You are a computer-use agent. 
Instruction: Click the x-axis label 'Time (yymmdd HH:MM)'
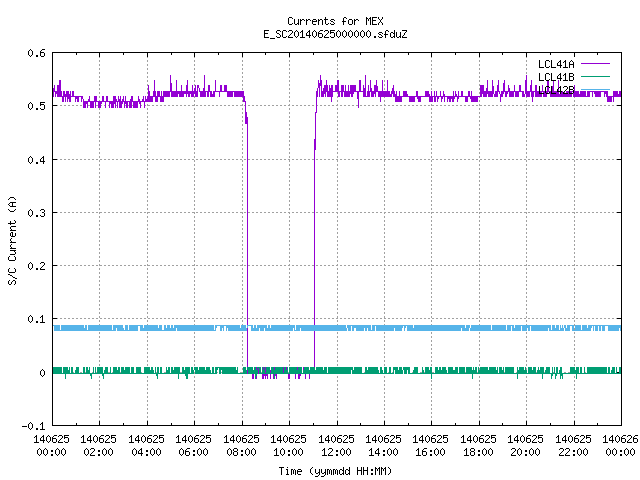(x=335, y=471)
